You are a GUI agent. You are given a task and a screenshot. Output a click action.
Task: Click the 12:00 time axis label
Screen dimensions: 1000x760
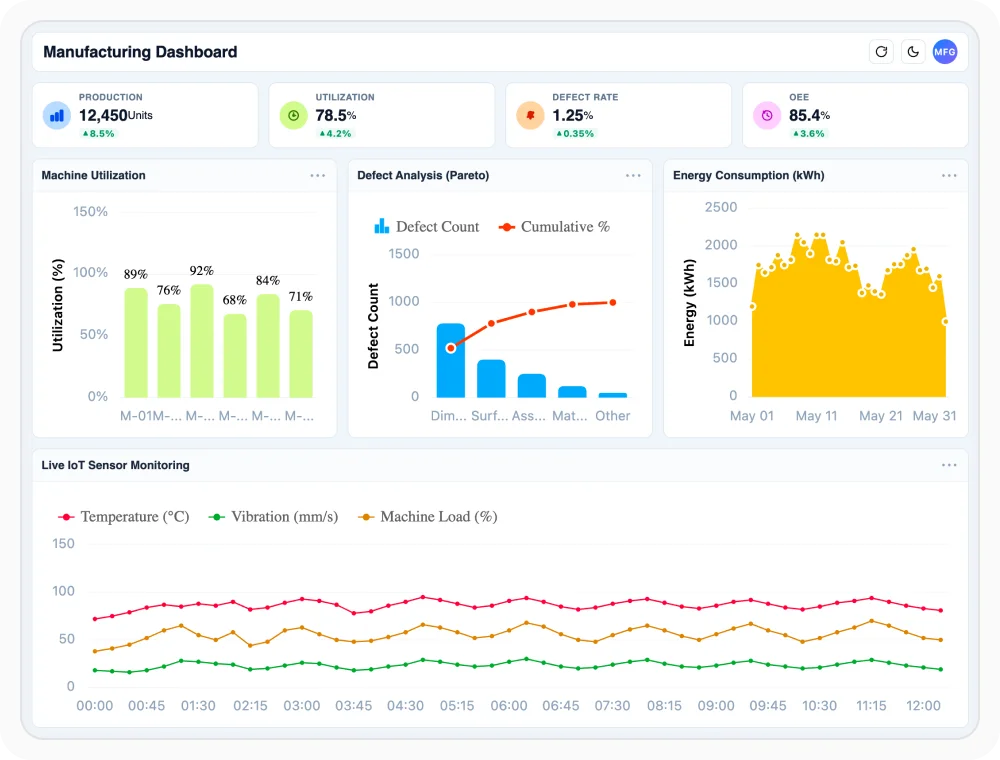pos(923,706)
